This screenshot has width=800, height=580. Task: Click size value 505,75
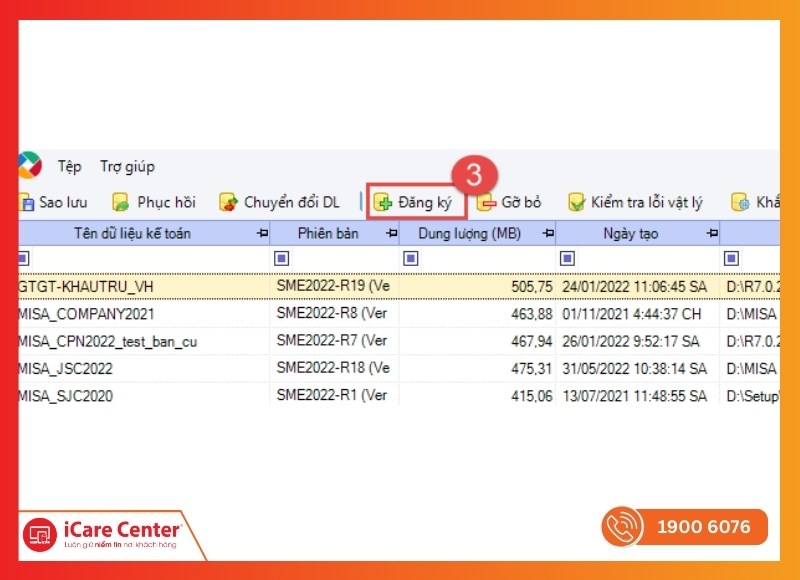point(532,287)
